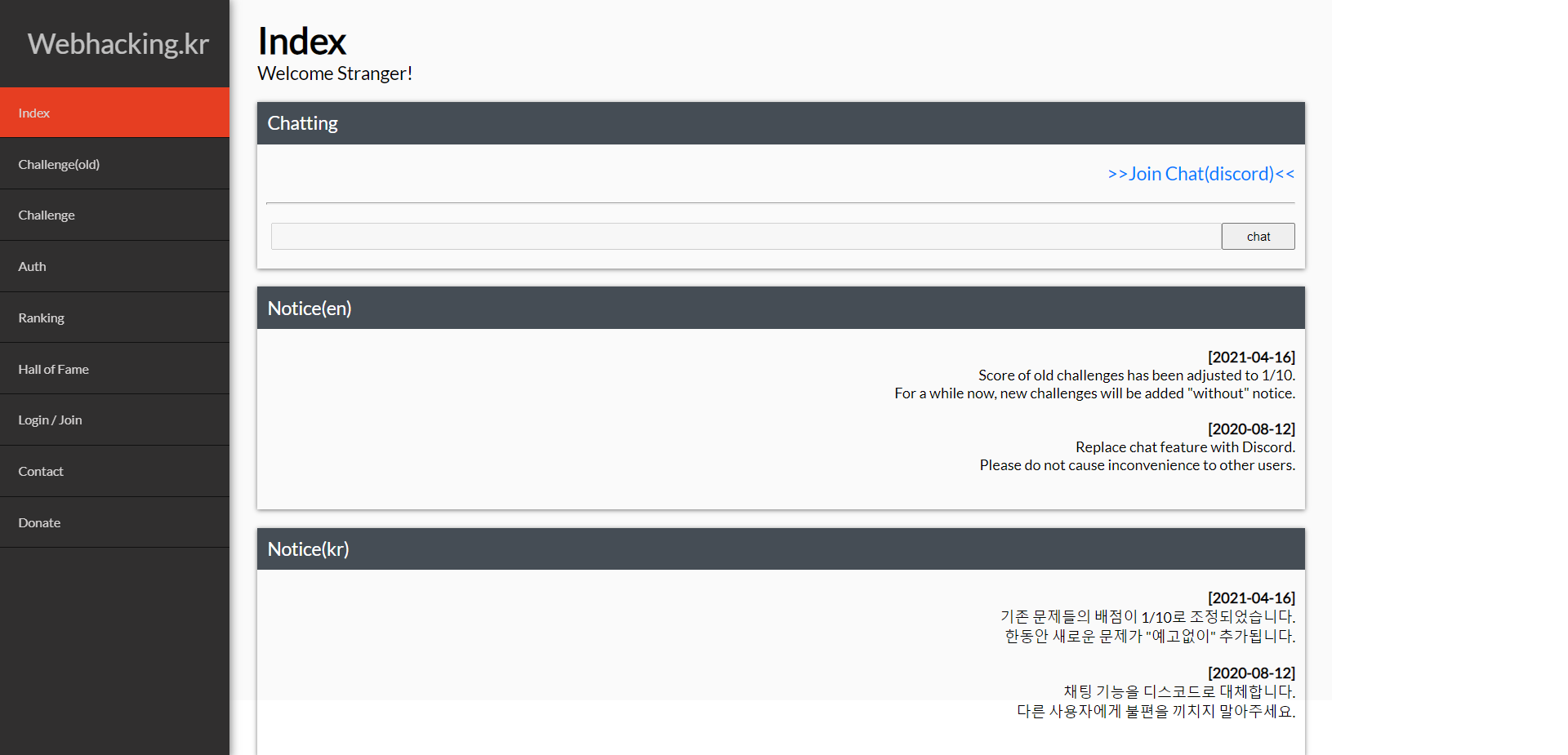The height and width of the screenshot is (755, 1568).
Task: Focus the chat message input field
Action: tap(746, 237)
